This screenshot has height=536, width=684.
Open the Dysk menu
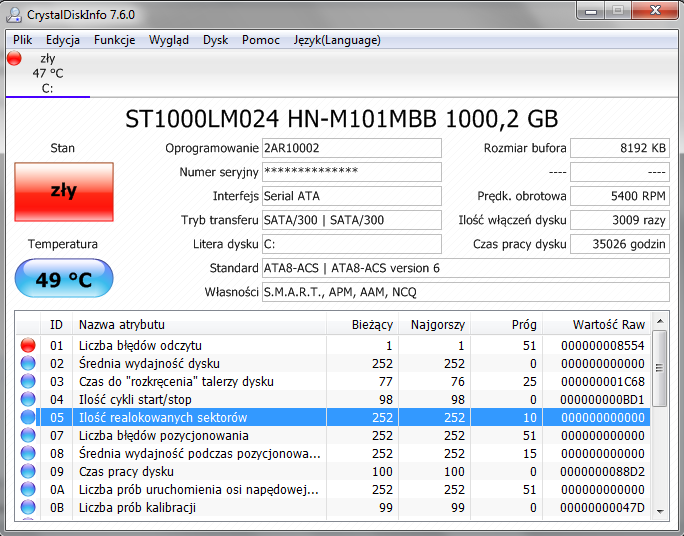coord(215,40)
